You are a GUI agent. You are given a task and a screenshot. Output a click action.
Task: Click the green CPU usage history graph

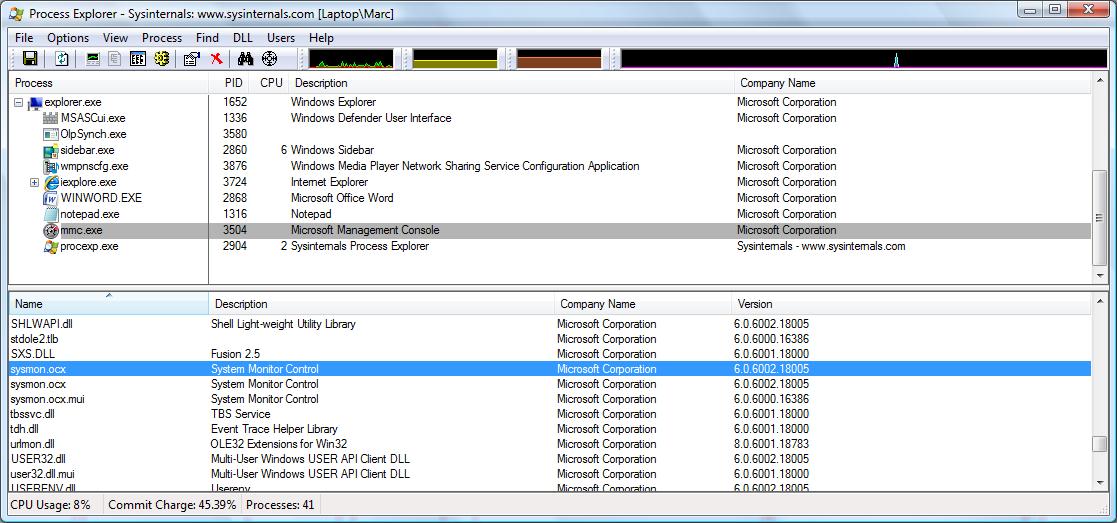(350, 59)
